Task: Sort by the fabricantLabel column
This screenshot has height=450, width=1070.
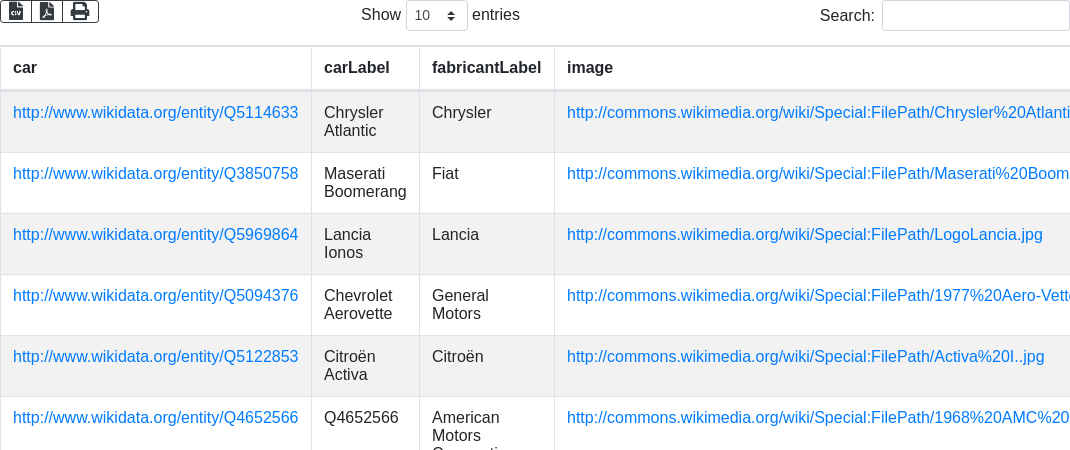Action: tap(486, 68)
